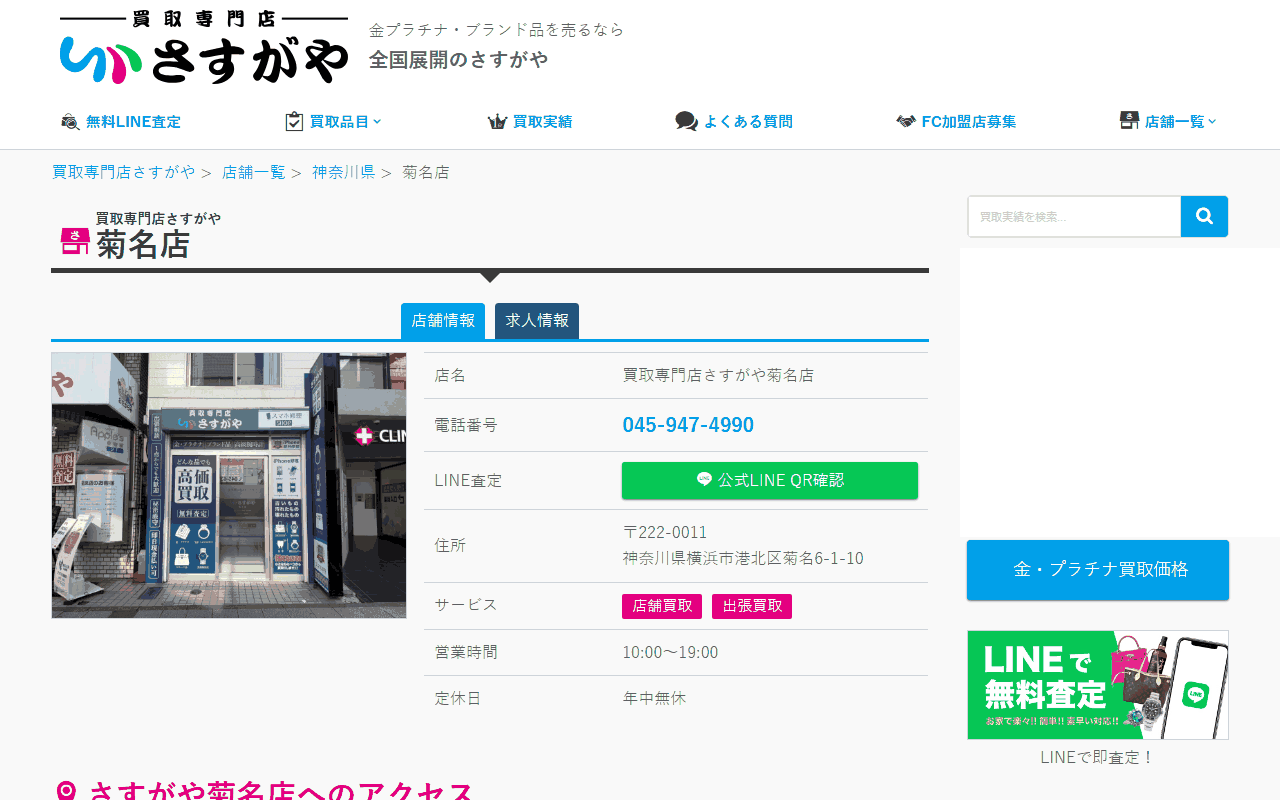Screen dimensions: 1280x800
Task: Click address 神奈川県横浜市港北区菊名6-1-10
Action: coord(743,558)
